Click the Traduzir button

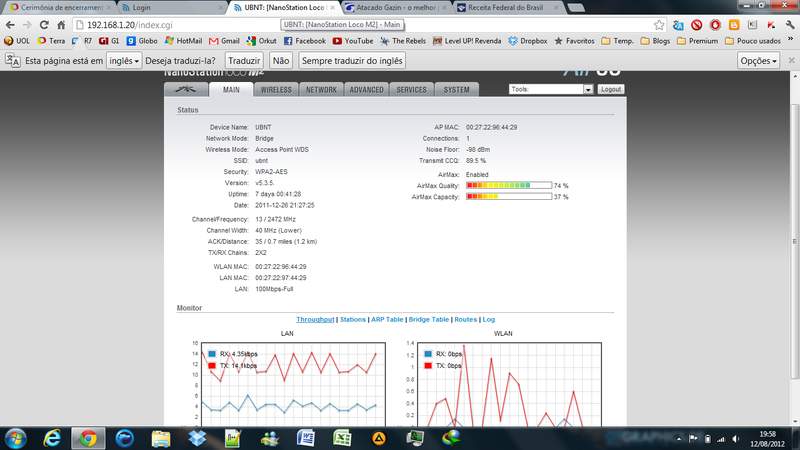pyautogui.click(x=244, y=61)
